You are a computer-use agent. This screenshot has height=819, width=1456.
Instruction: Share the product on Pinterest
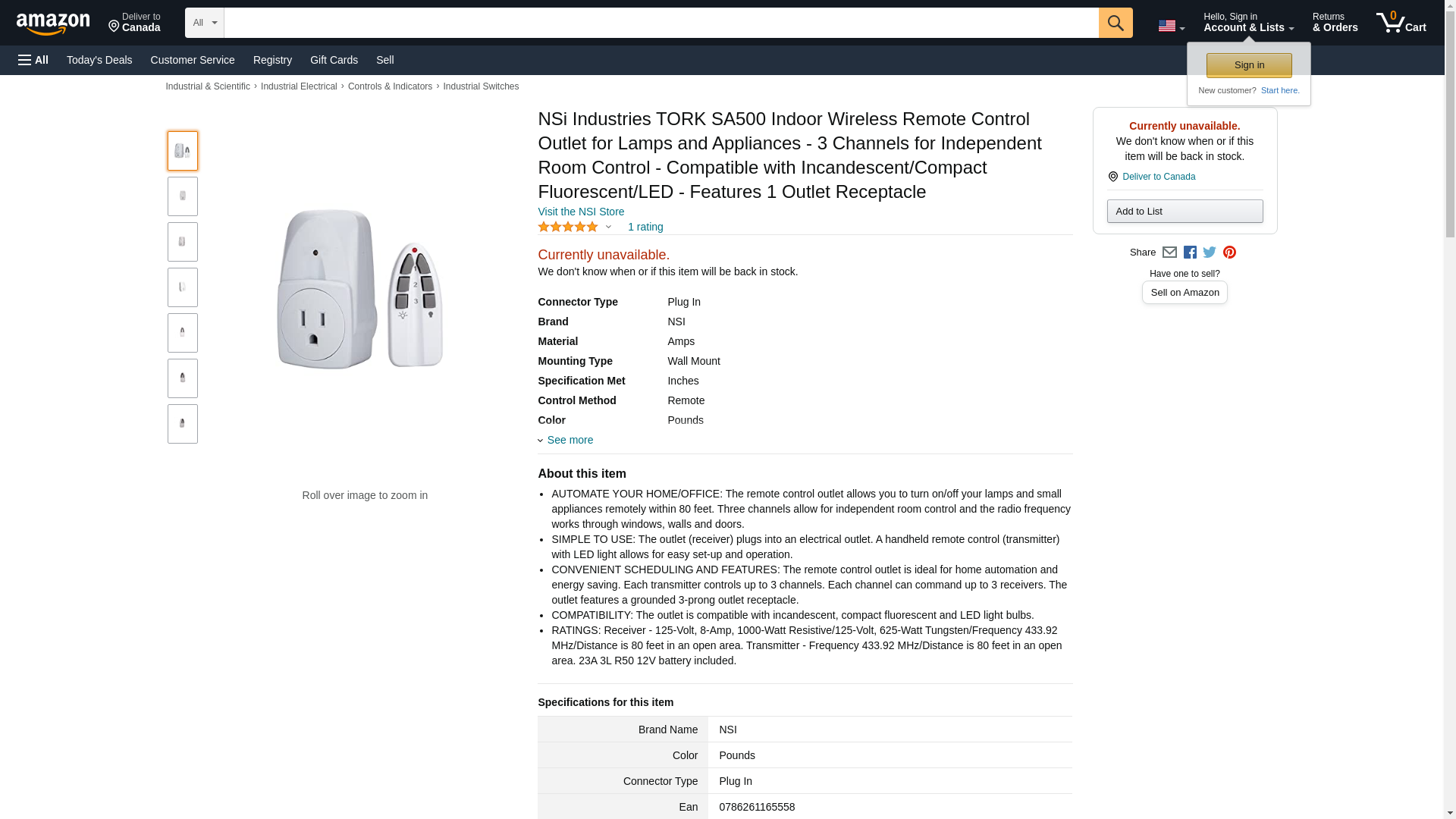click(1229, 253)
